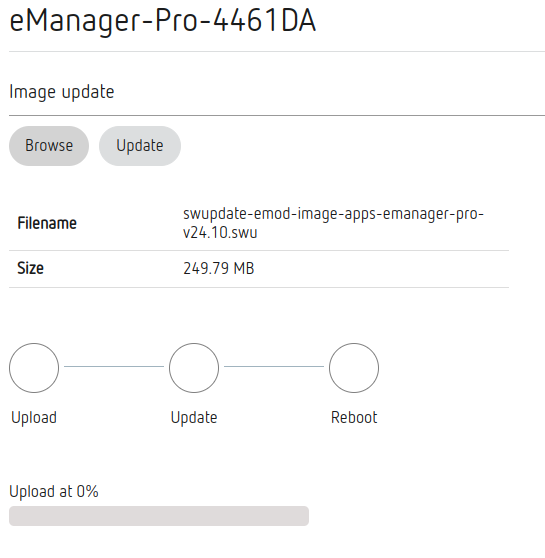Select the swupdate .swu filename text
The image size is (545, 558).
[333, 223]
